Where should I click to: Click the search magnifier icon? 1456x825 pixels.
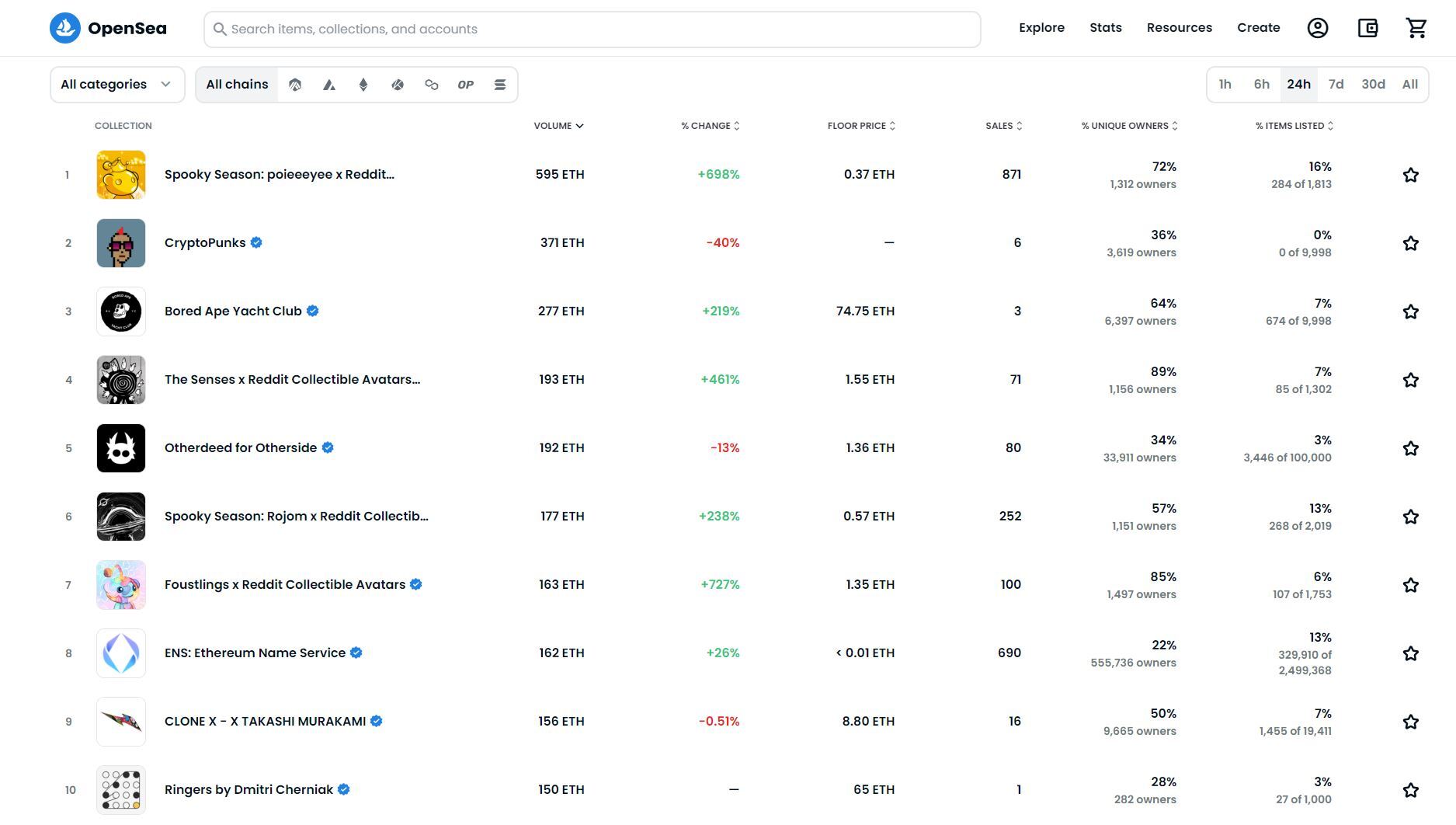[x=220, y=29]
